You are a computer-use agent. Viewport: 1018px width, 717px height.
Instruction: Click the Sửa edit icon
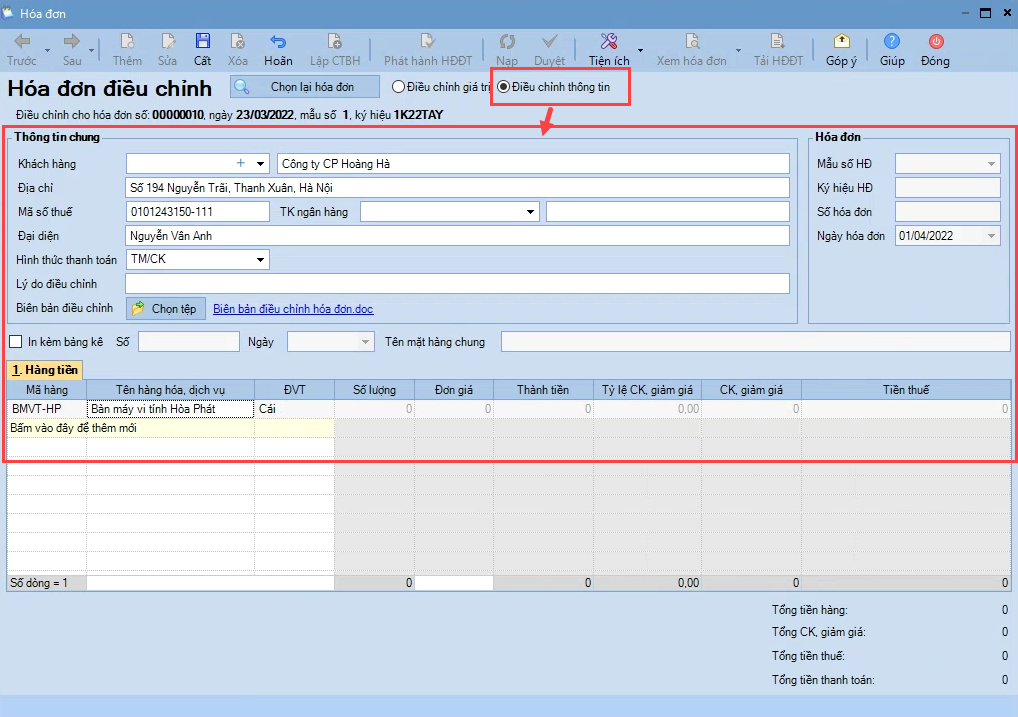coord(168,50)
